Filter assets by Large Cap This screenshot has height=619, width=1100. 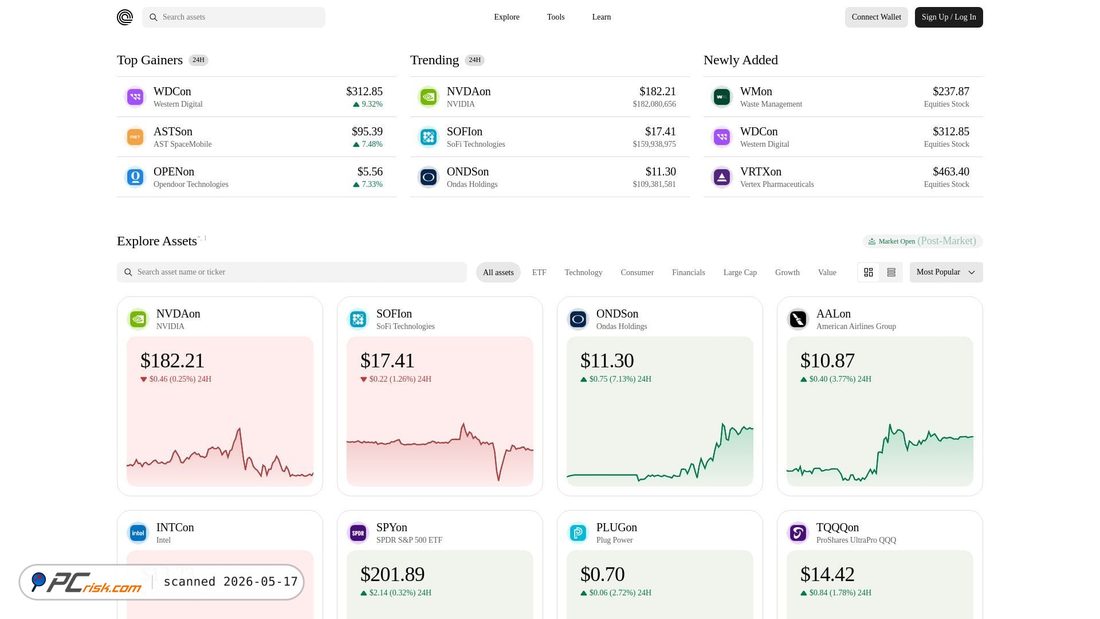[740, 272]
